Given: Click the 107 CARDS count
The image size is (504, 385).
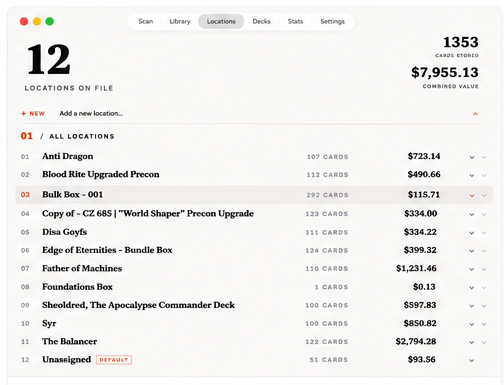Looking at the screenshot, I should tap(328, 157).
